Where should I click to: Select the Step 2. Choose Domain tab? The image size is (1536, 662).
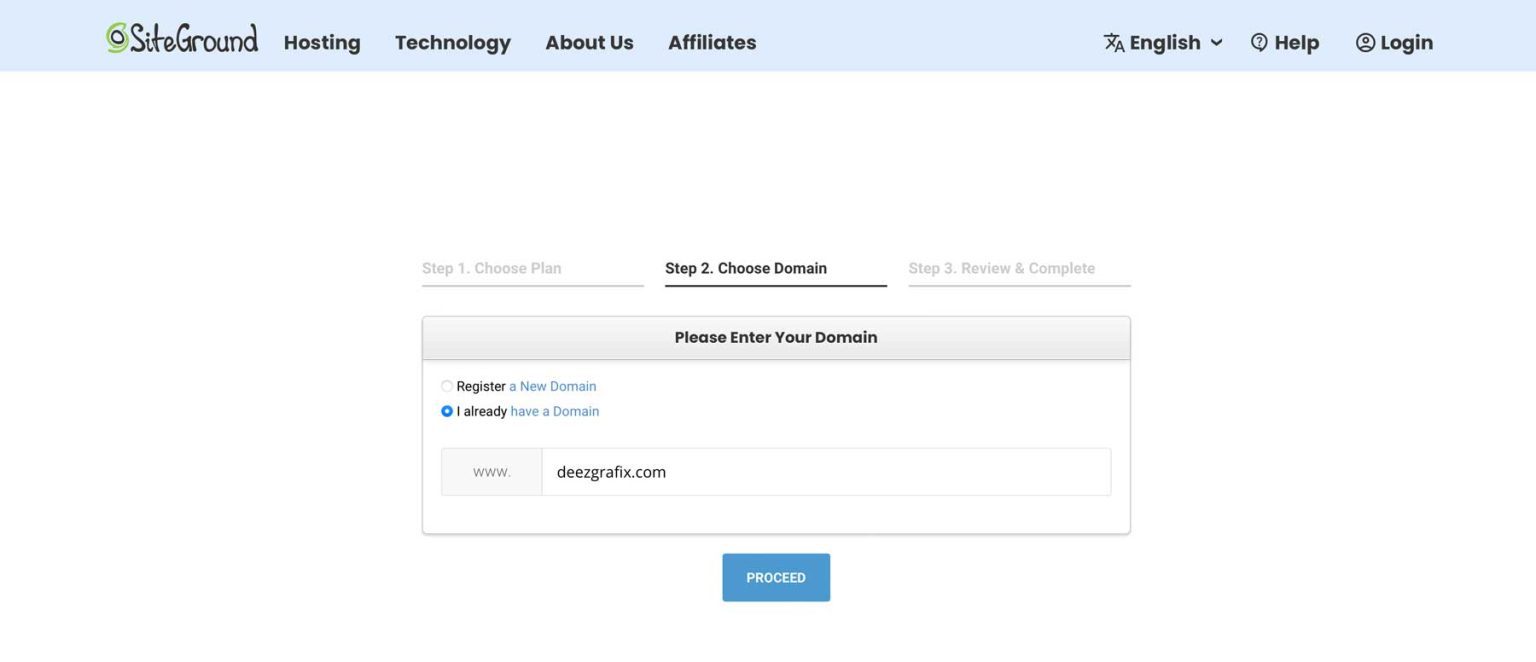(746, 267)
